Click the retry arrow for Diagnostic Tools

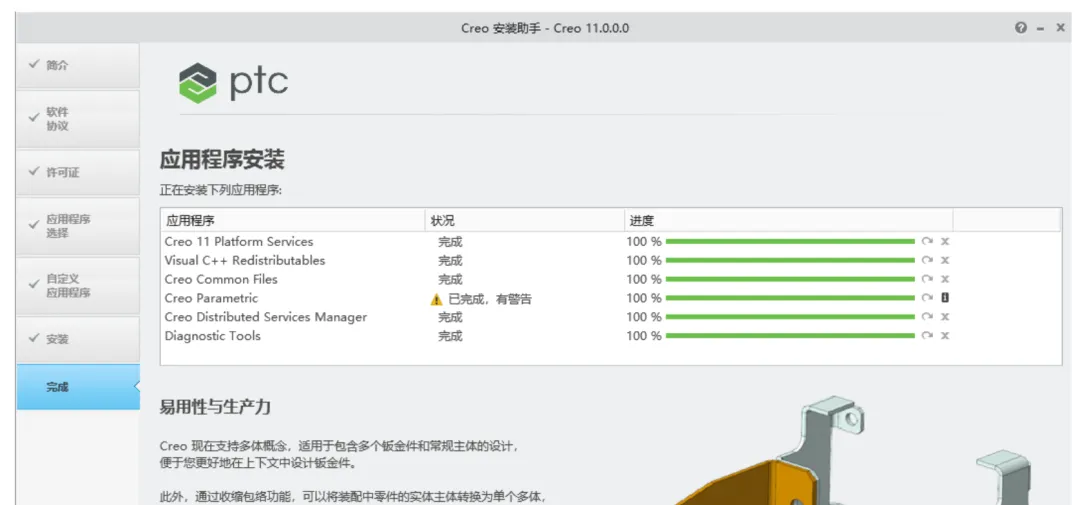pos(927,336)
